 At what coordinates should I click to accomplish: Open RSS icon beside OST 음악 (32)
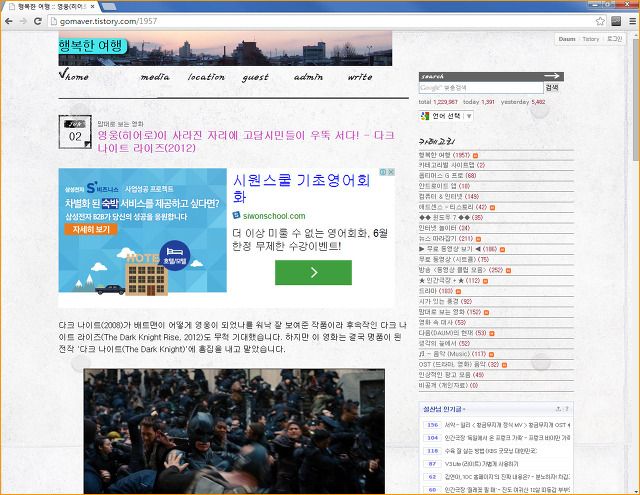504,365
